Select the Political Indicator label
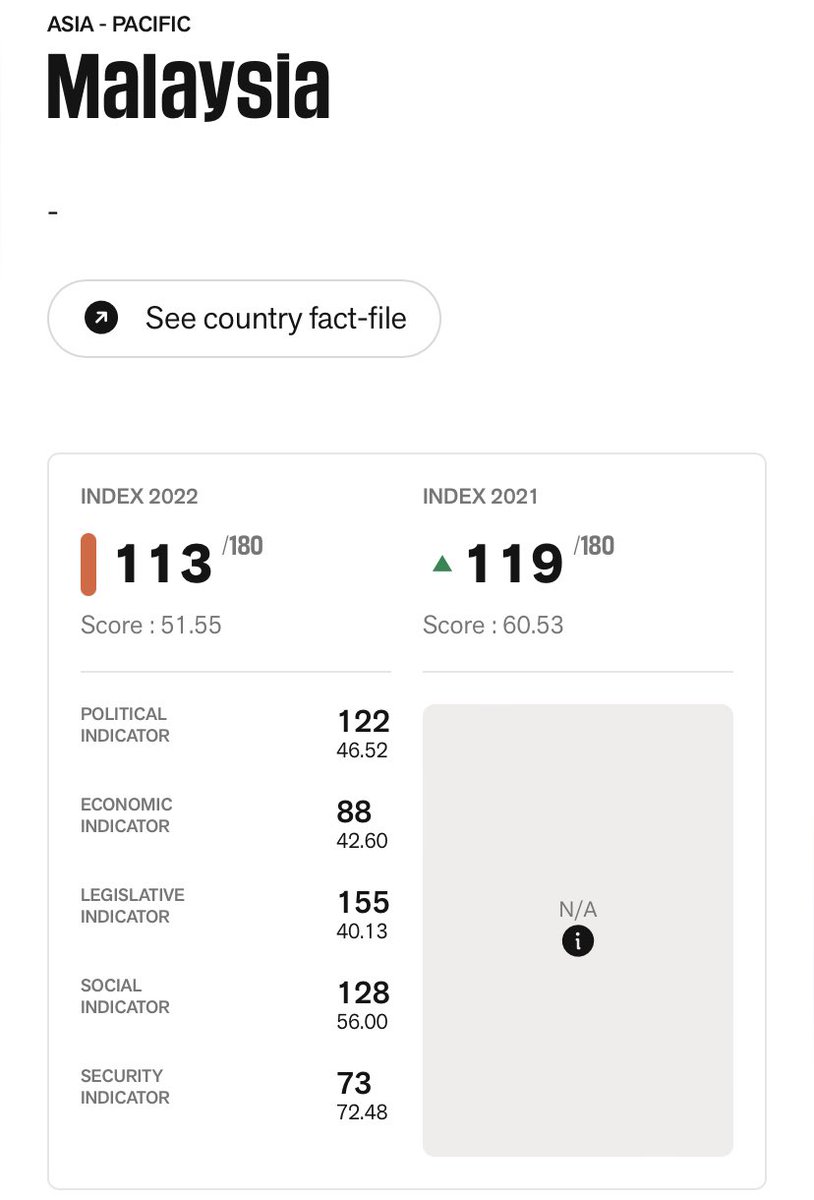 (x=125, y=725)
